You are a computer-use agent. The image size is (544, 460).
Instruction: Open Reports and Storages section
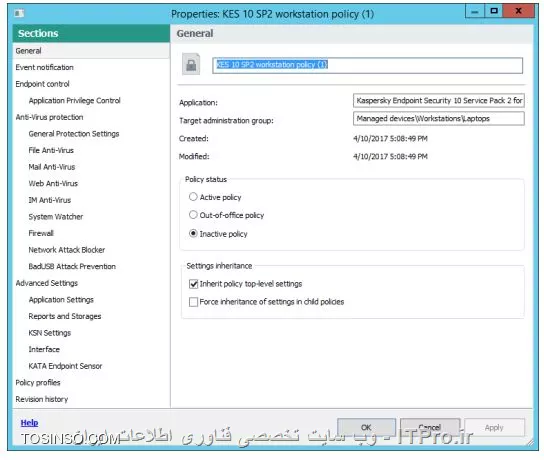pyautogui.click(x=65, y=316)
